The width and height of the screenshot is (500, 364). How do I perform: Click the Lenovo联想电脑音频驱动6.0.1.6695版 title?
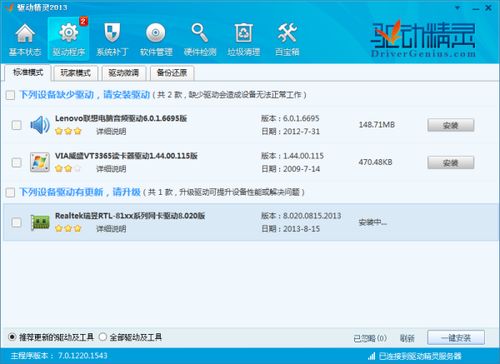(121, 118)
